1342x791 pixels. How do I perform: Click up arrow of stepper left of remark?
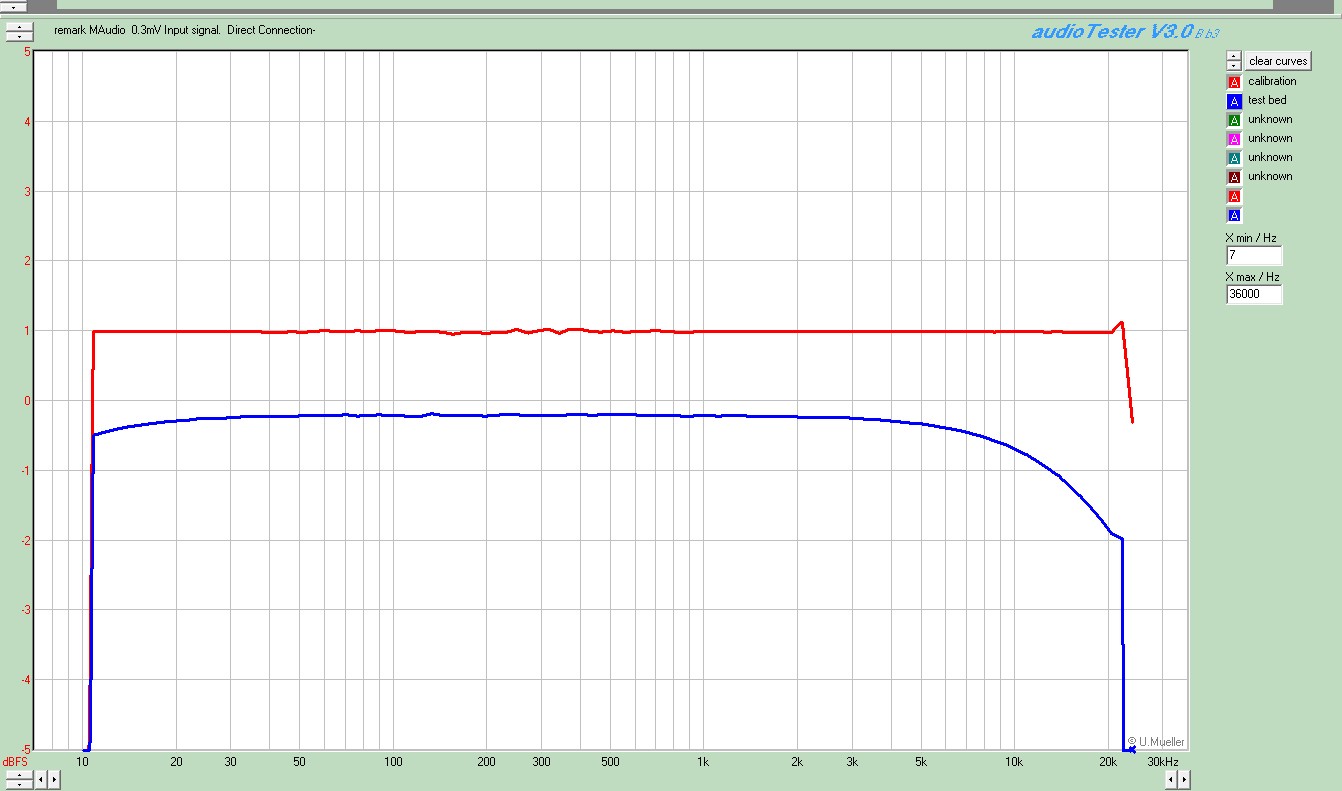(x=19, y=27)
